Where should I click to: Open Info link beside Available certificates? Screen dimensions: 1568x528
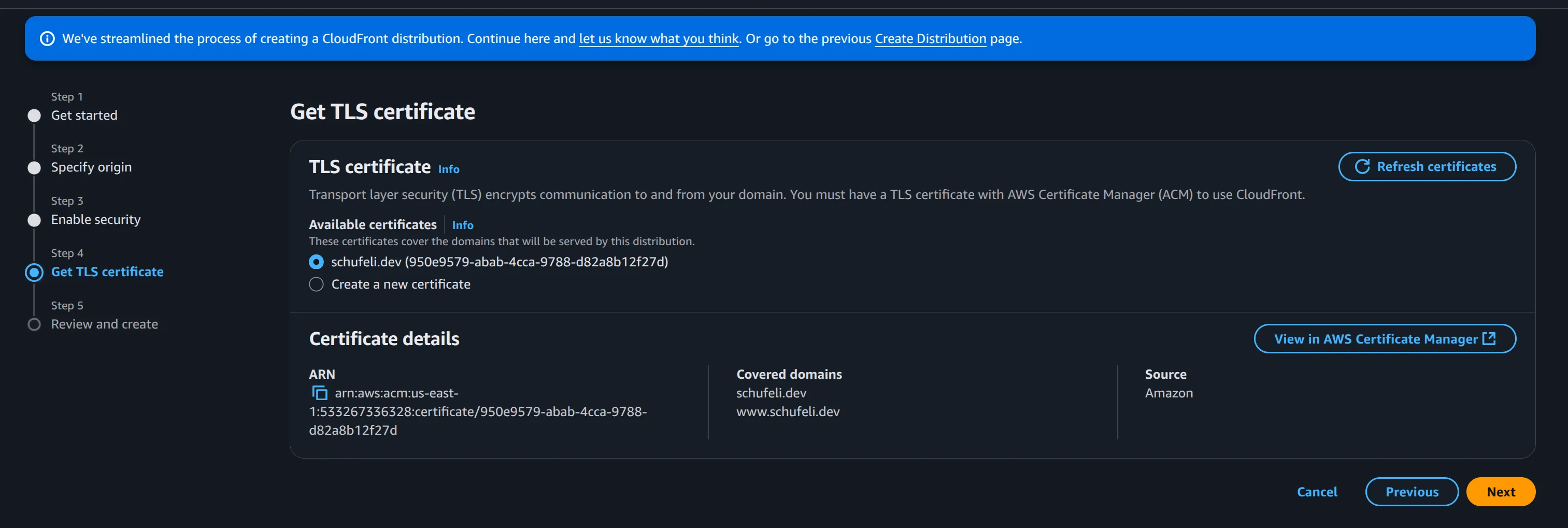click(x=463, y=225)
